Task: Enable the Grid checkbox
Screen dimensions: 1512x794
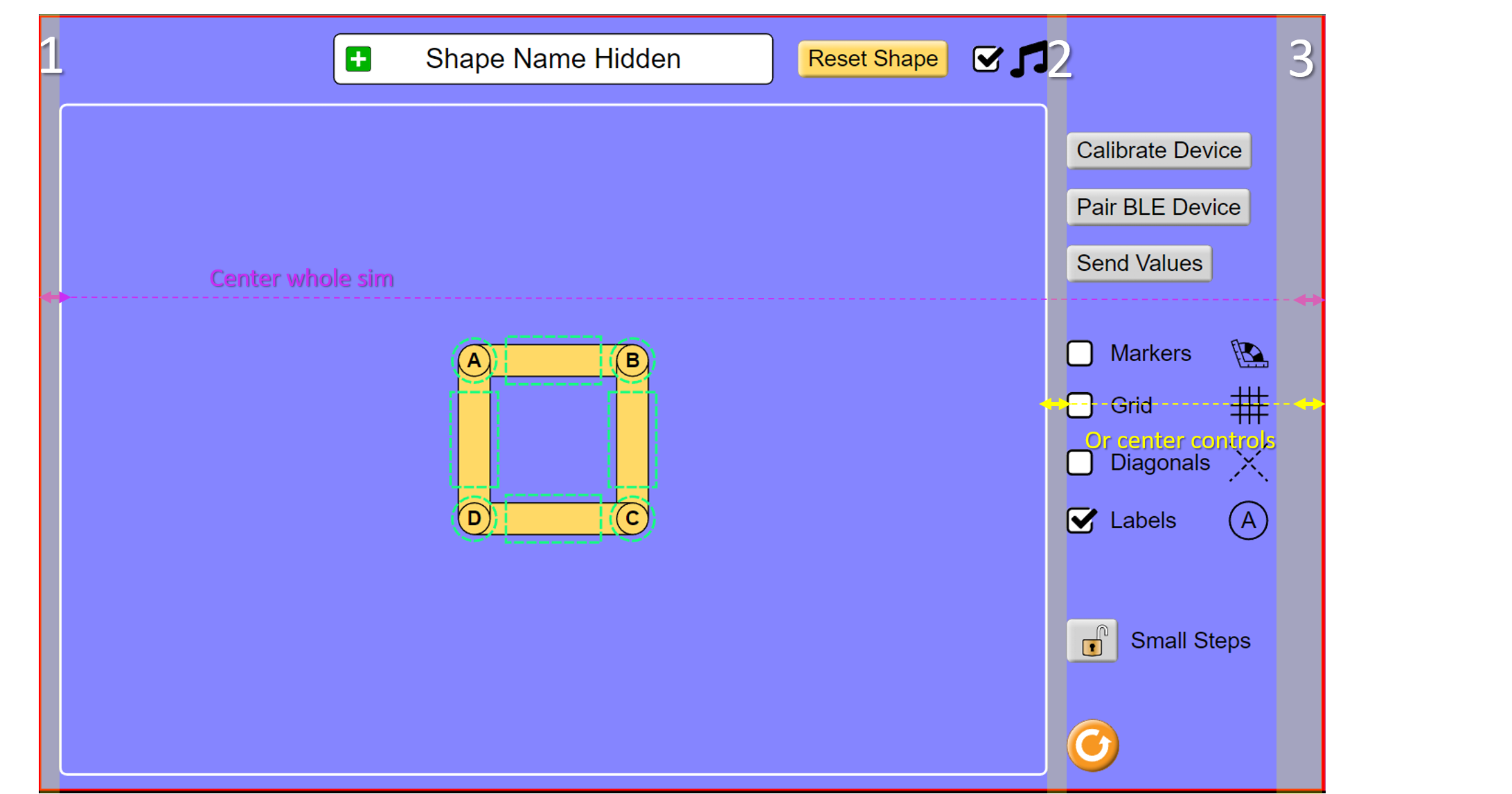Action: (1078, 406)
